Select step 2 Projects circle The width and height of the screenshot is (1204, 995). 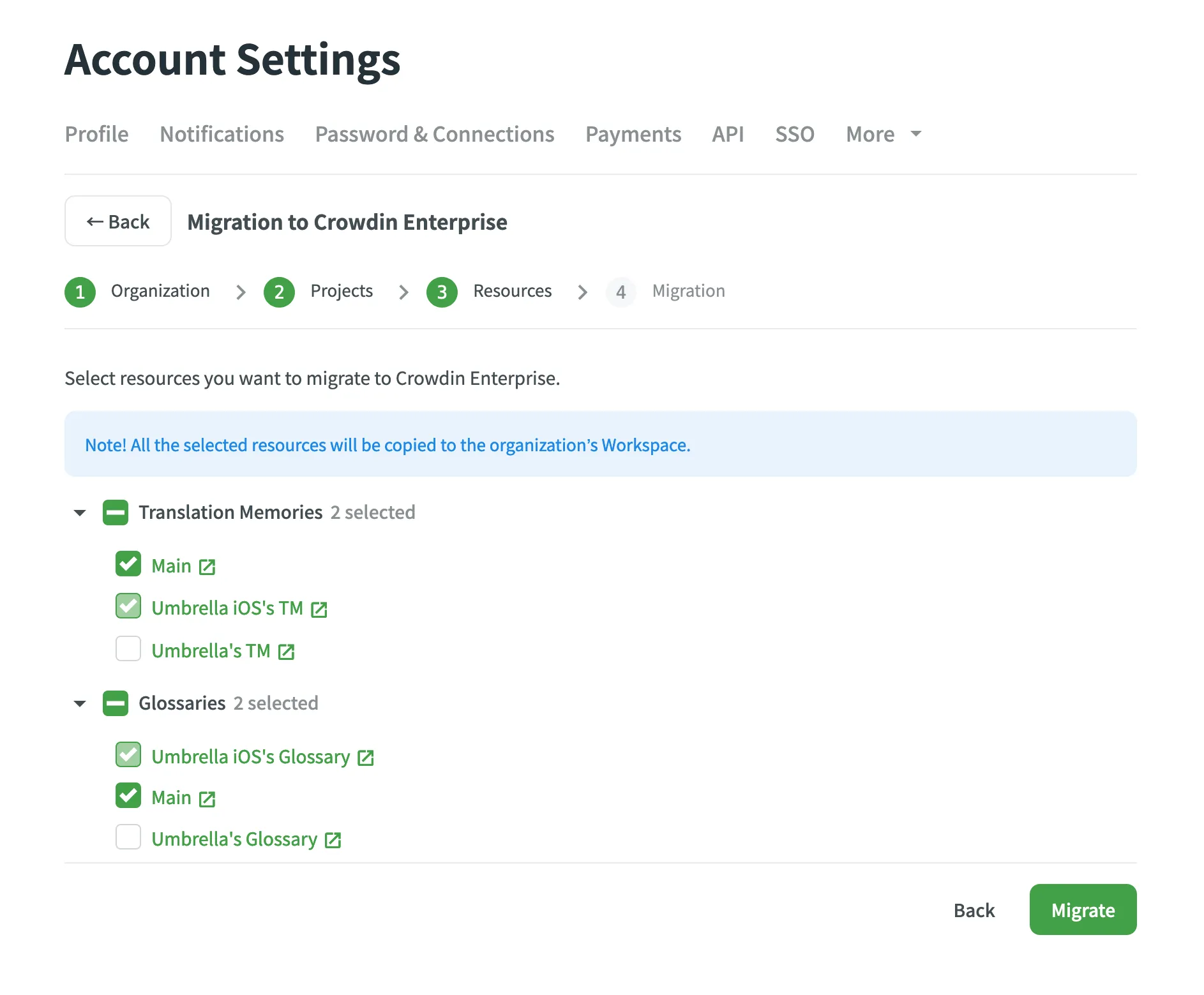(279, 292)
